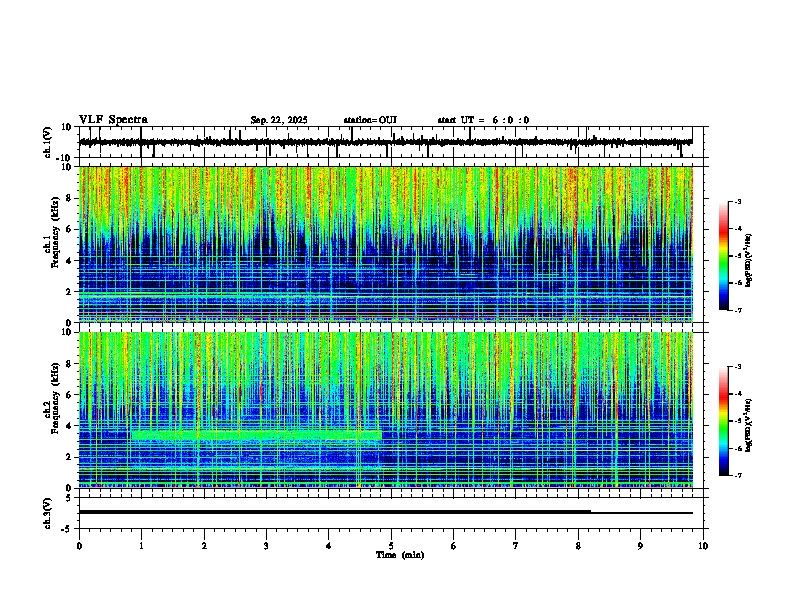Click the time axis label "10"
Screen dimensions: 792x612
click(x=703, y=546)
